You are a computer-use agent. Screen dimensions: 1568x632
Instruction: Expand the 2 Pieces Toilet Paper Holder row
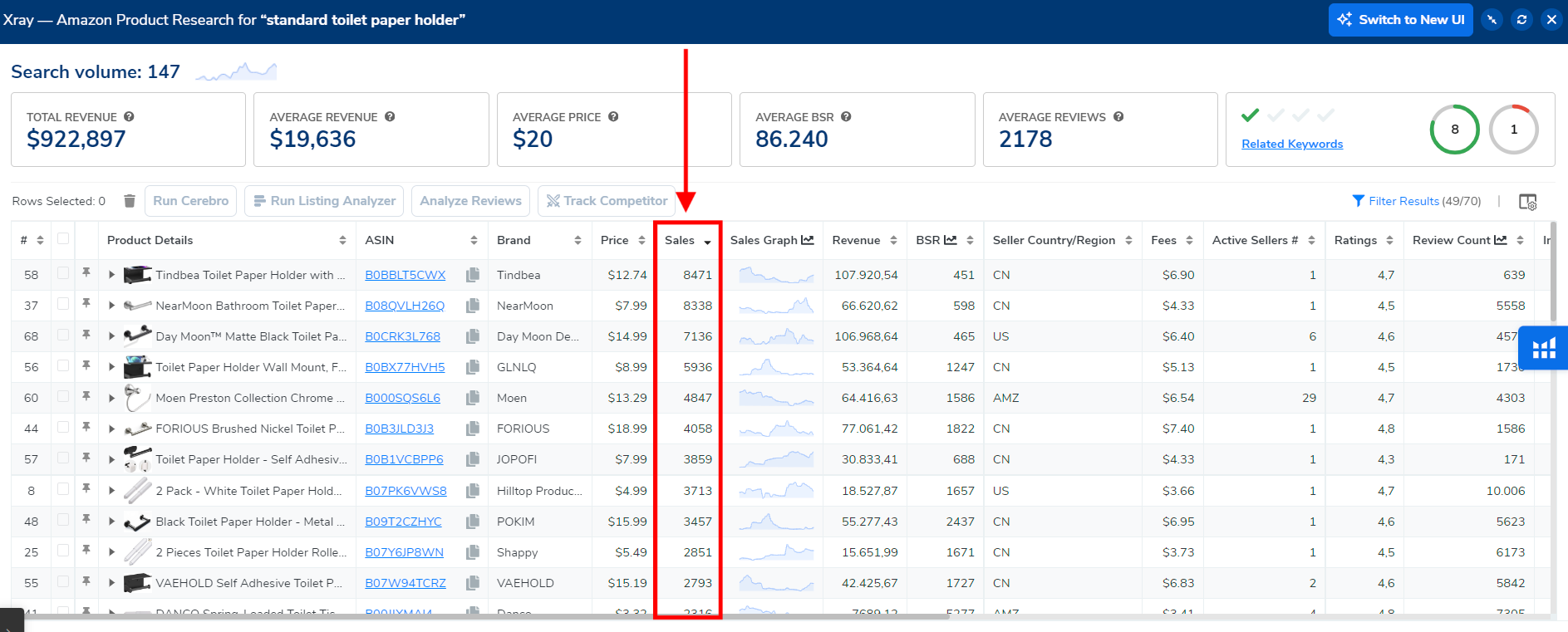pos(111,552)
